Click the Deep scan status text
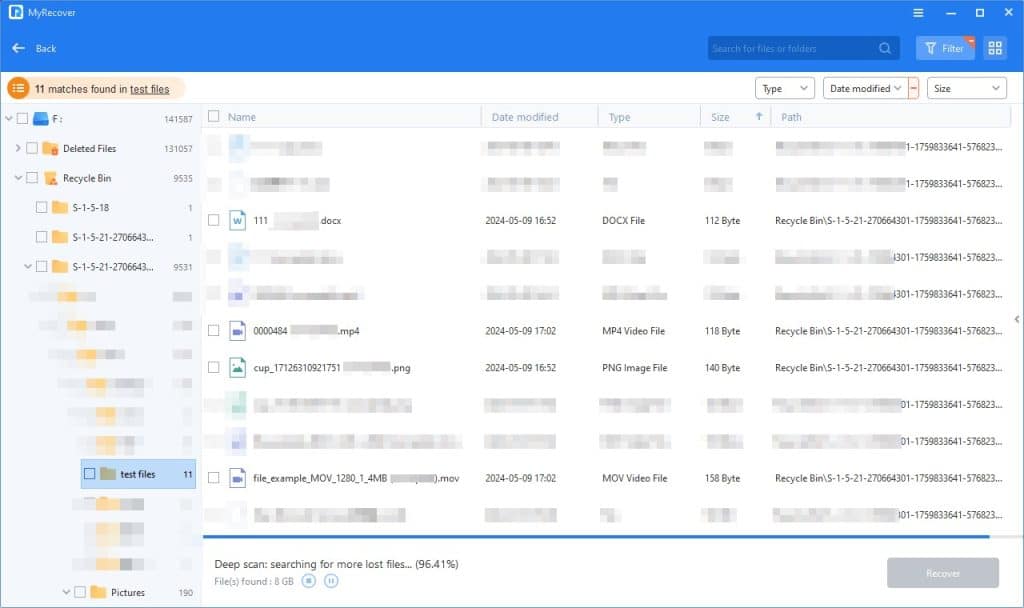The width and height of the screenshot is (1024, 608). click(x=336, y=564)
